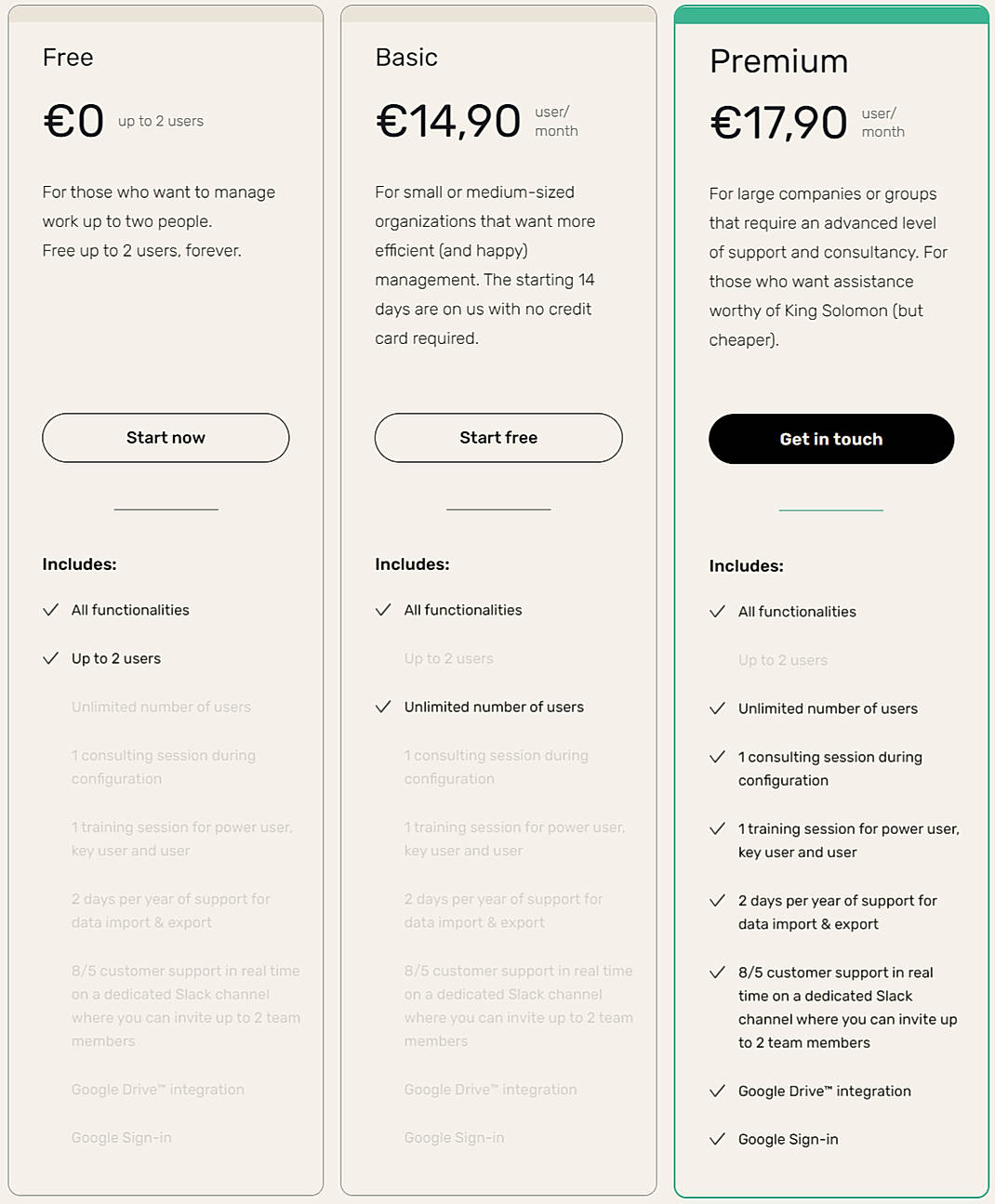Select the Premium plan title
Image resolution: width=995 pixels, height=1204 pixels.
tap(779, 61)
